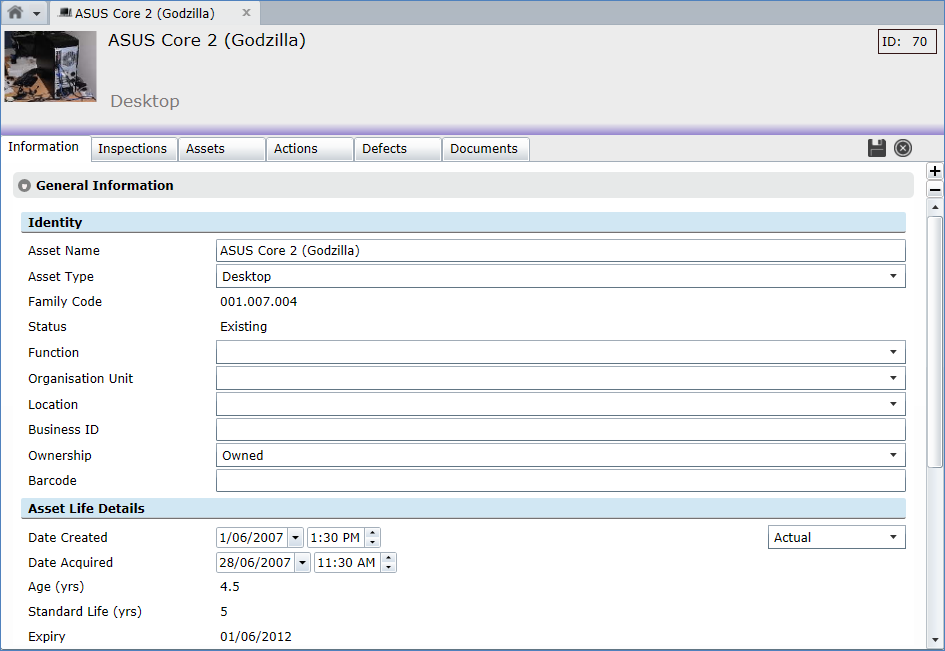
Task: Click the vertical scrollbar thumb
Action: click(935, 342)
